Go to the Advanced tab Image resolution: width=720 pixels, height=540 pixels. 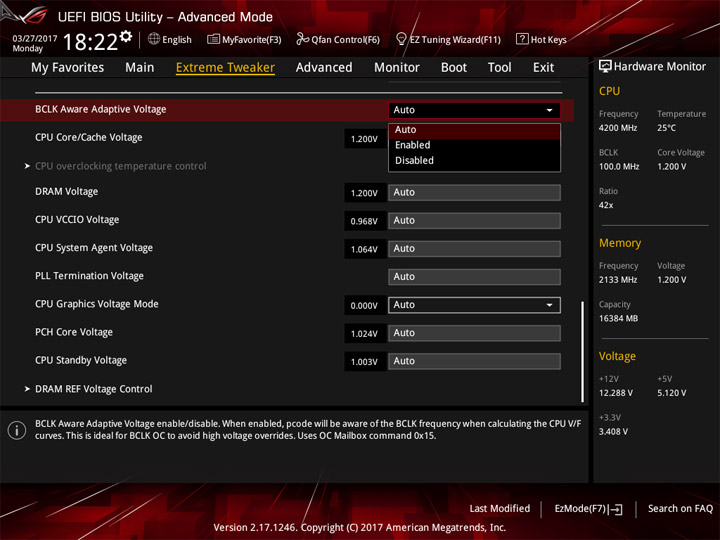[324, 68]
